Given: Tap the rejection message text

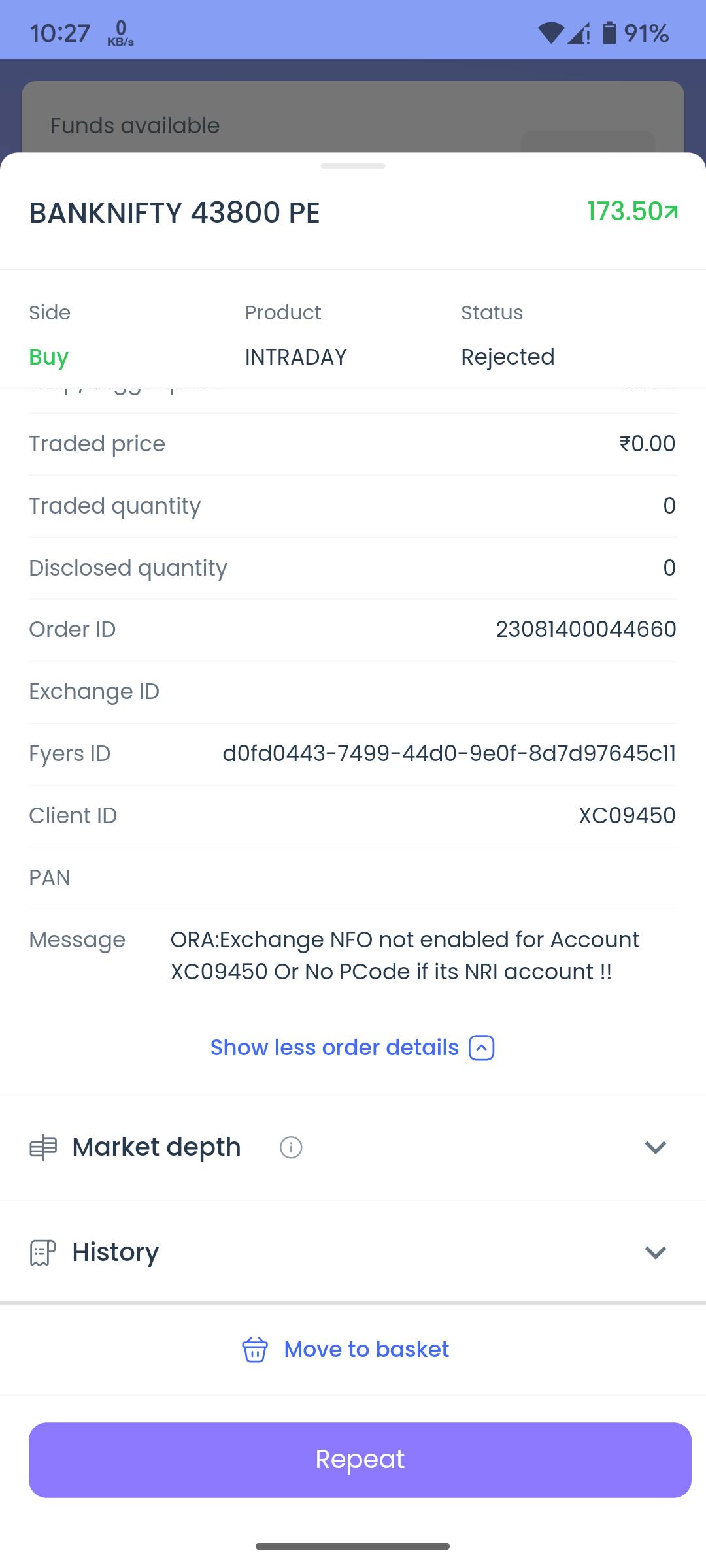Looking at the screenshot, I should tap(405, 955).
